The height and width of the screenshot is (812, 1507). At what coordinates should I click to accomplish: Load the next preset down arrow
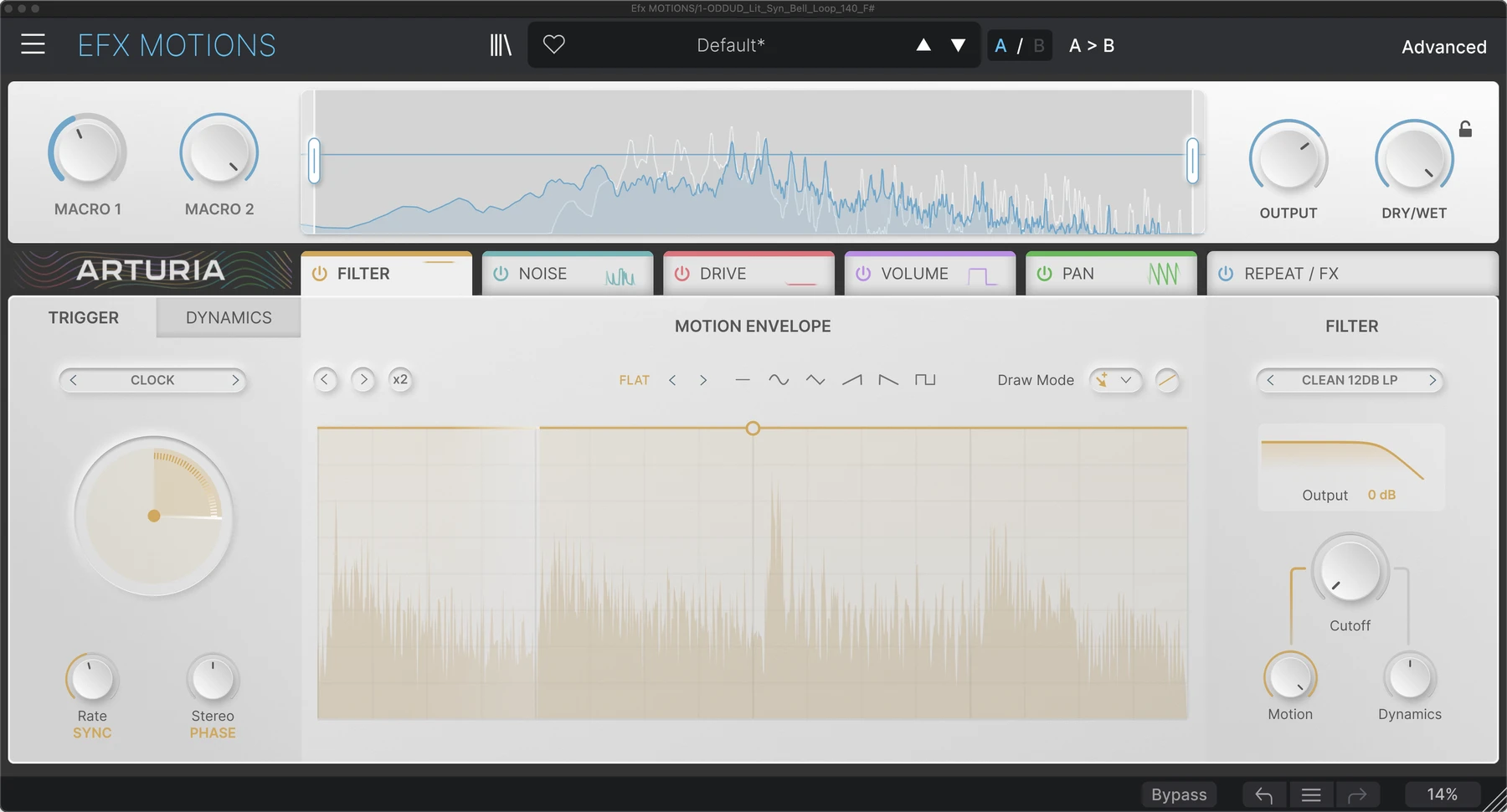[x=959, y=45]
